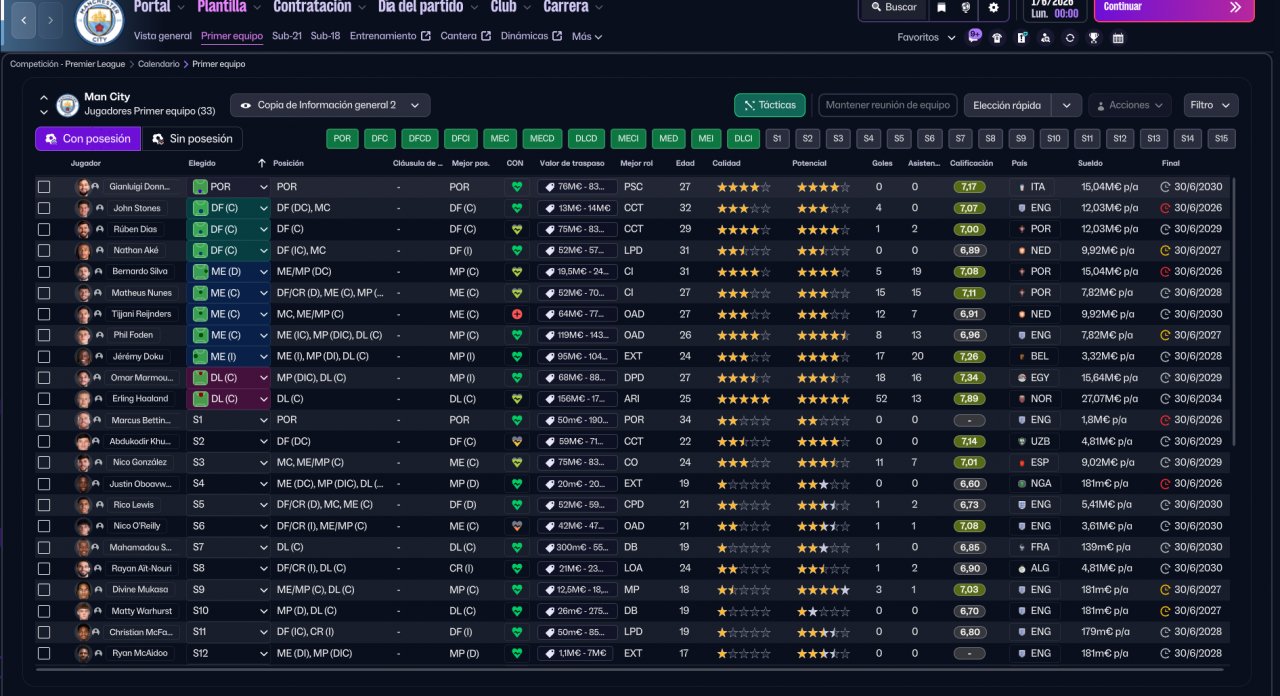Switch to the Sub-21 tab

click(x=287, y=36)
